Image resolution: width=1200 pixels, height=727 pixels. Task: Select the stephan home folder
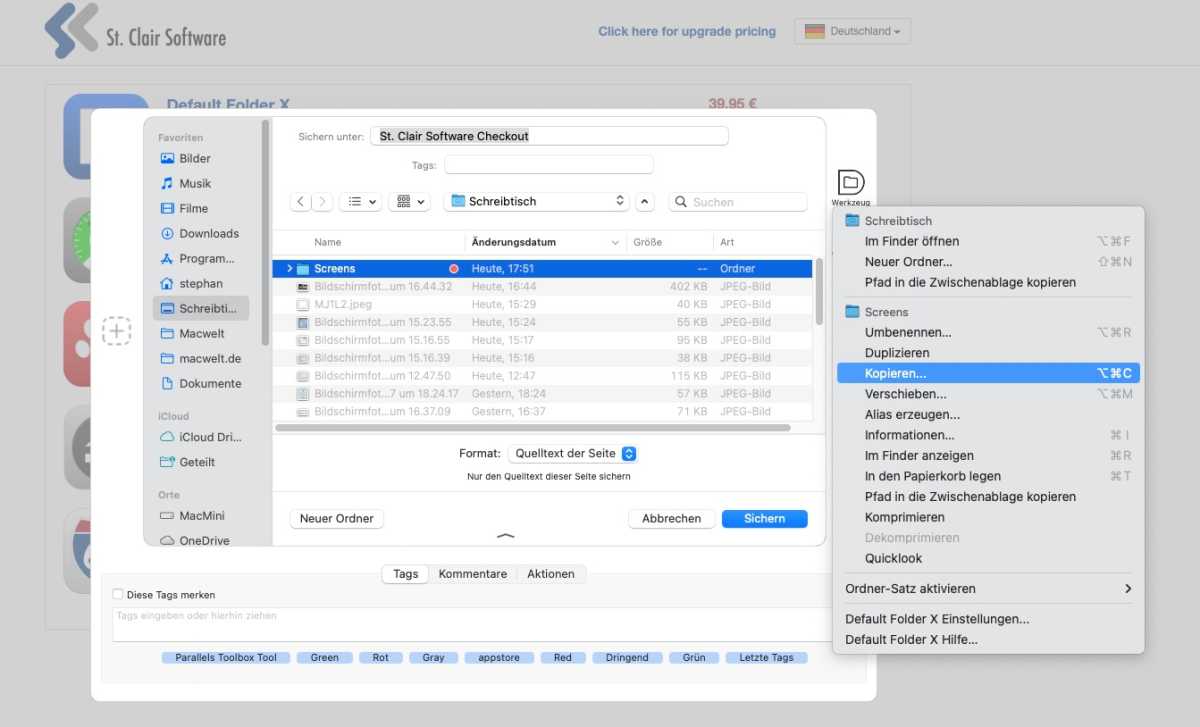[191, 283]
